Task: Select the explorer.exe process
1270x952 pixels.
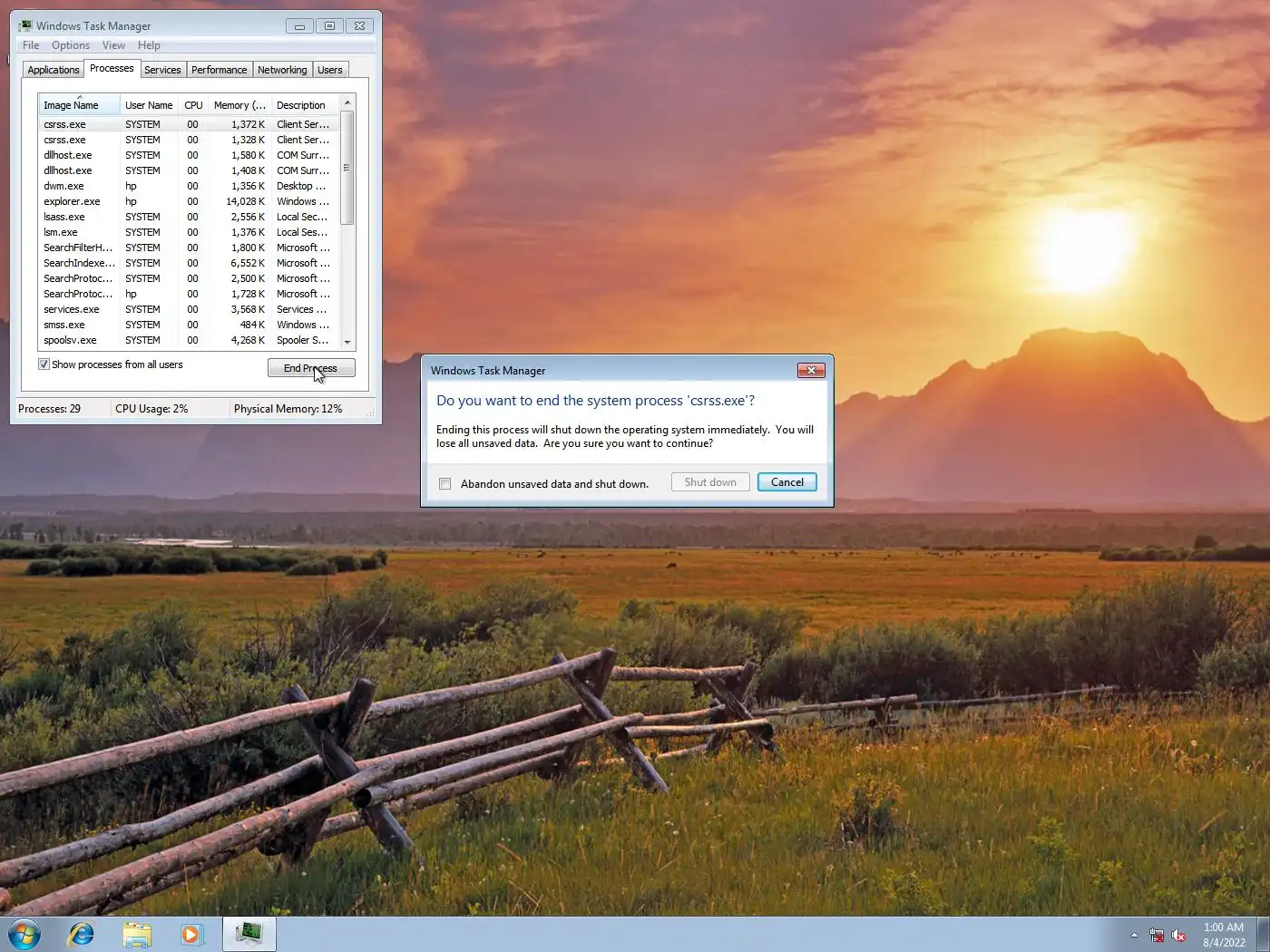Action: (x=189, y=201)
